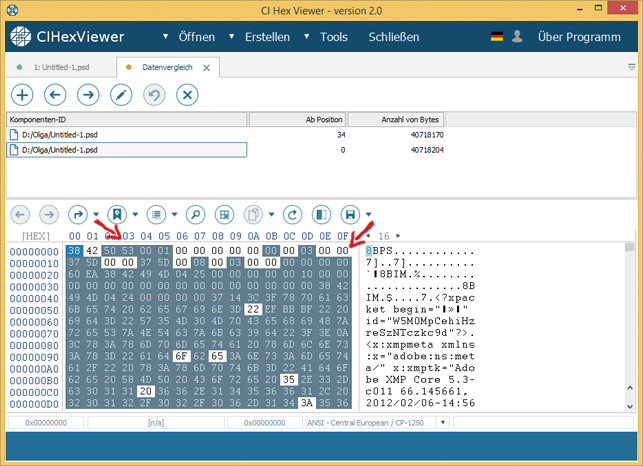This screenshot has width=643, height=466.
Task: Click the left arrow in the comparison toolbar
Action: click(x=55, y=95)
